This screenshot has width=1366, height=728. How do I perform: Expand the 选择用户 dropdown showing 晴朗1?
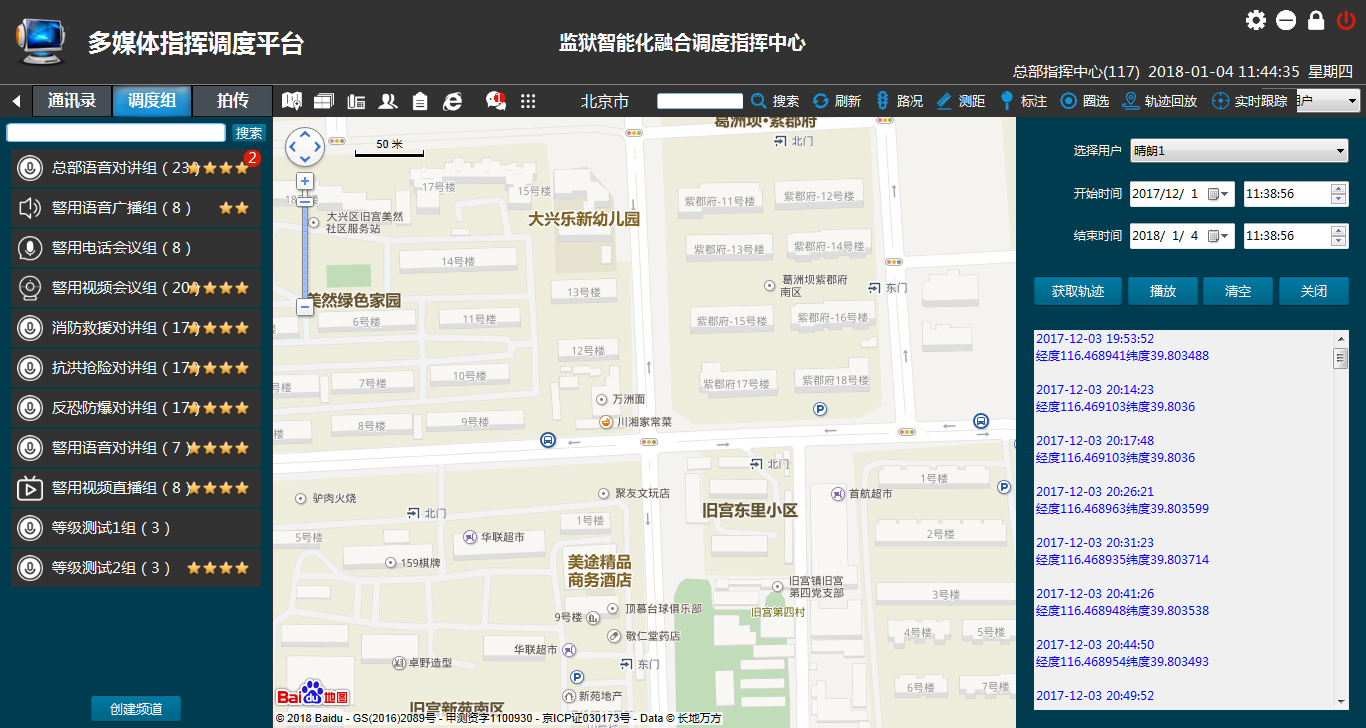pos(1239,151)
